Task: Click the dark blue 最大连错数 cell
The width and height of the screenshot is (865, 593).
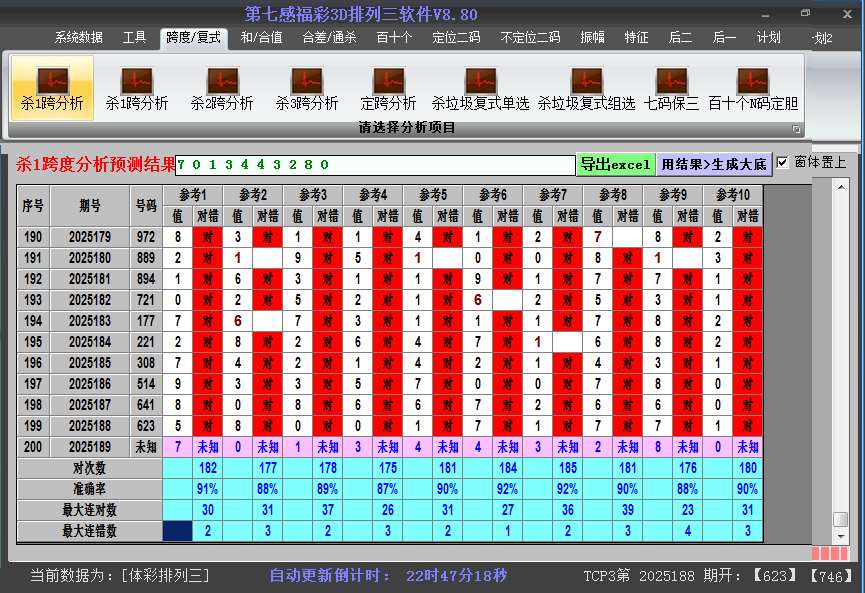Action: tap(178, 531)
